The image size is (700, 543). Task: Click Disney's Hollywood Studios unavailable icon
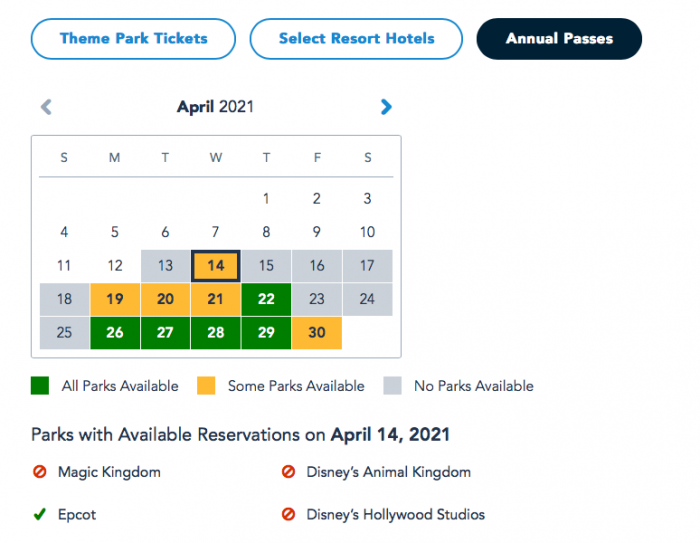pos(288,515)
